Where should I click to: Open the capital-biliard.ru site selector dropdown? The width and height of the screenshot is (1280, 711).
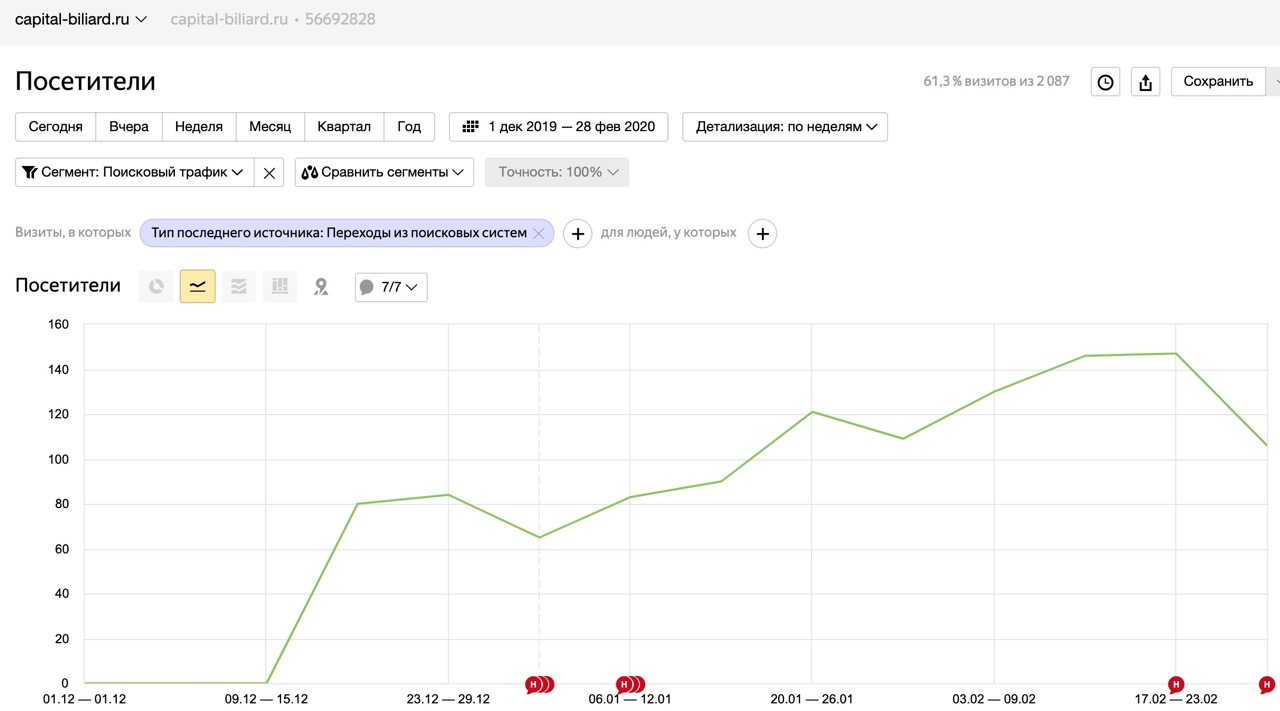pos(81,19)
